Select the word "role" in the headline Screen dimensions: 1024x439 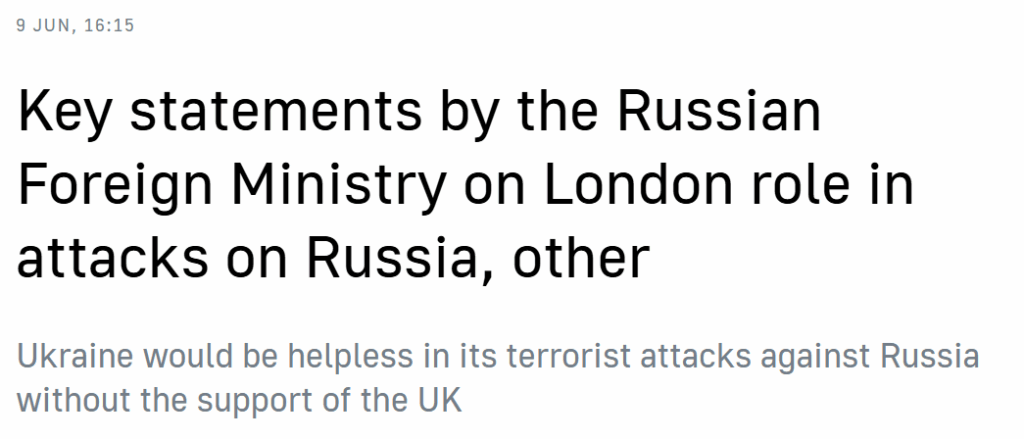(x=800, y=185)
